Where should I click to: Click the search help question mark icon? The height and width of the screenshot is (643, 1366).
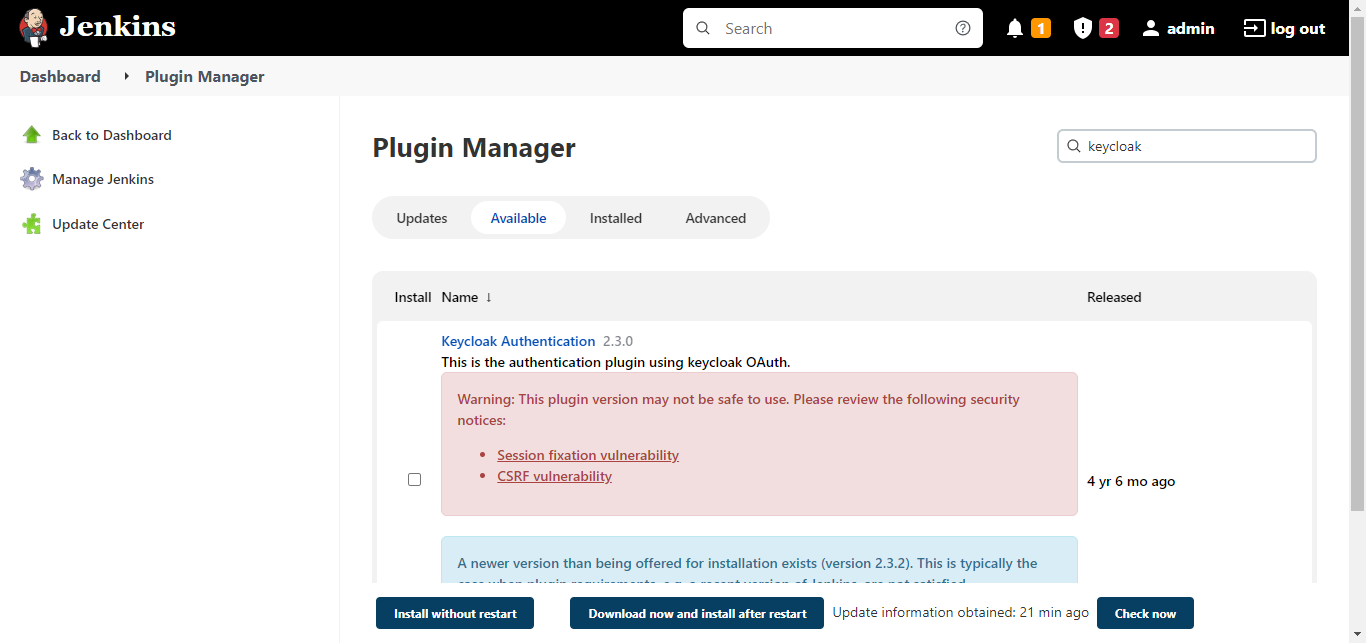point(962,28)
